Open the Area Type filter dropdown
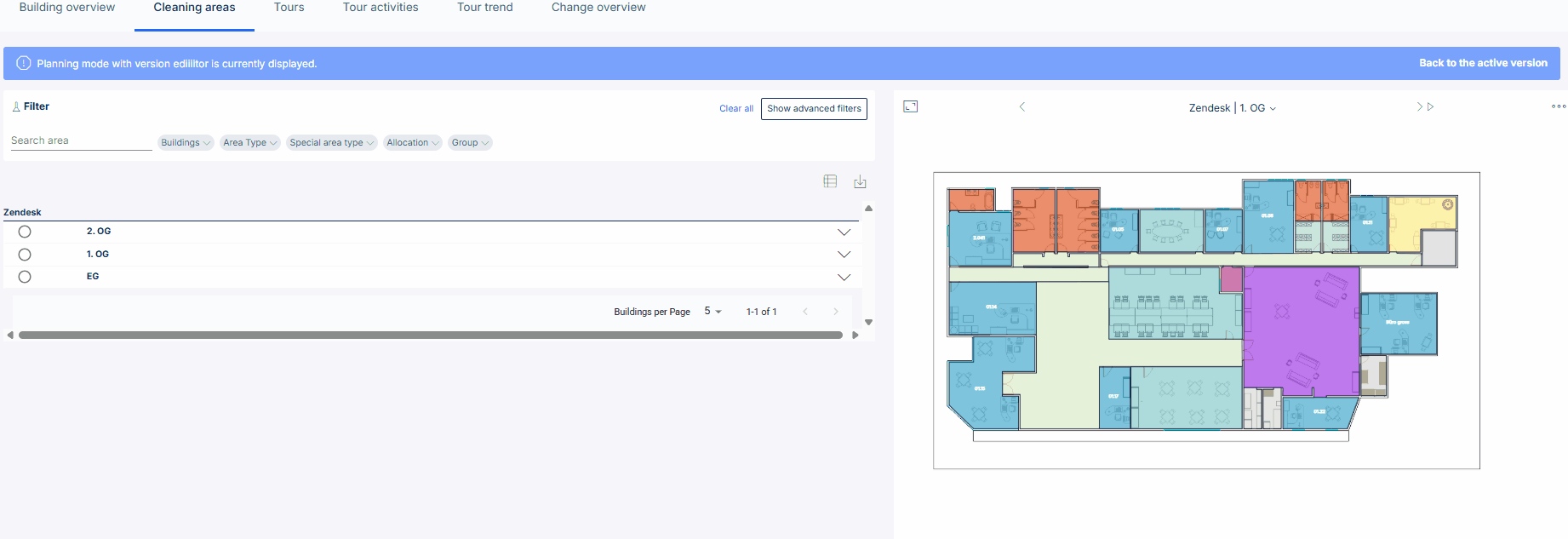1568x539 pixels. coord(250,142)
